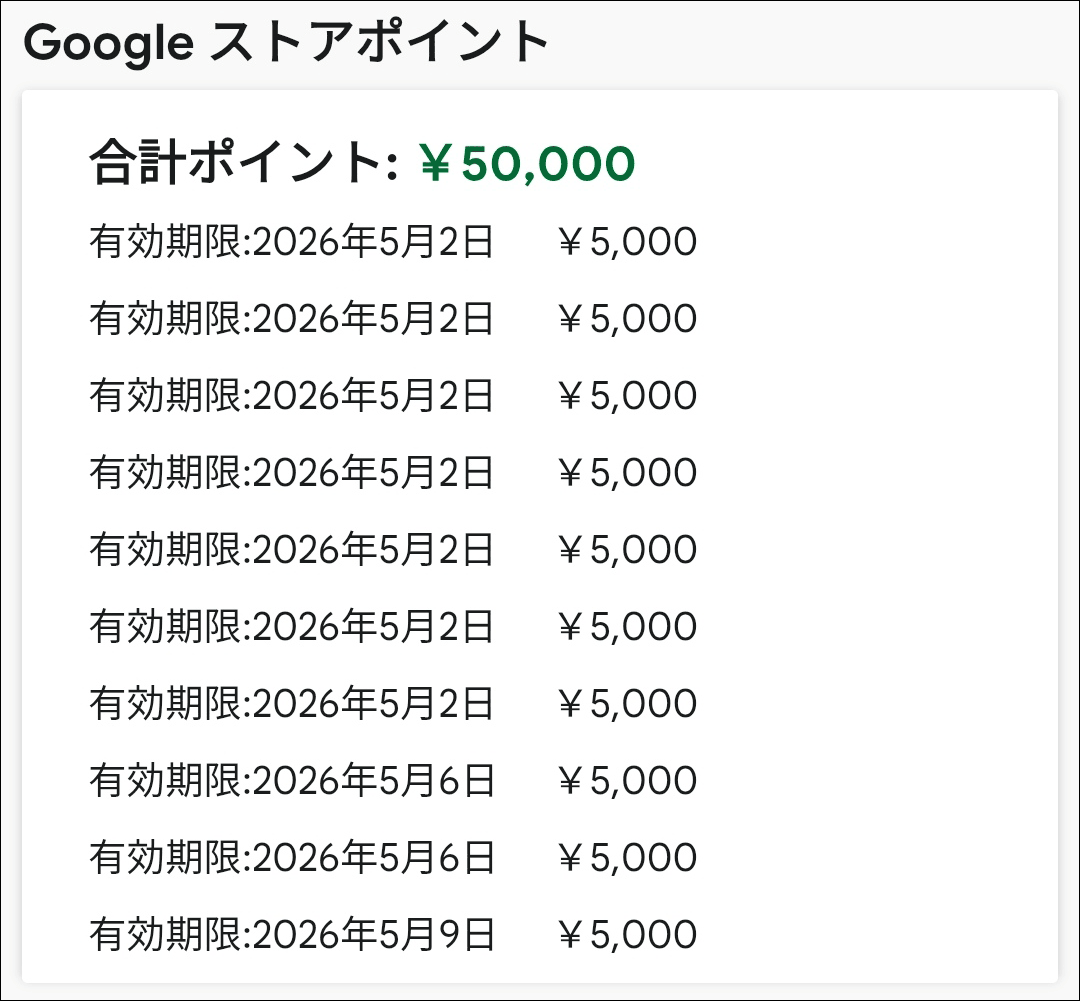Click ￥5,000 in the last 5月2日 row

coord(627,704)
